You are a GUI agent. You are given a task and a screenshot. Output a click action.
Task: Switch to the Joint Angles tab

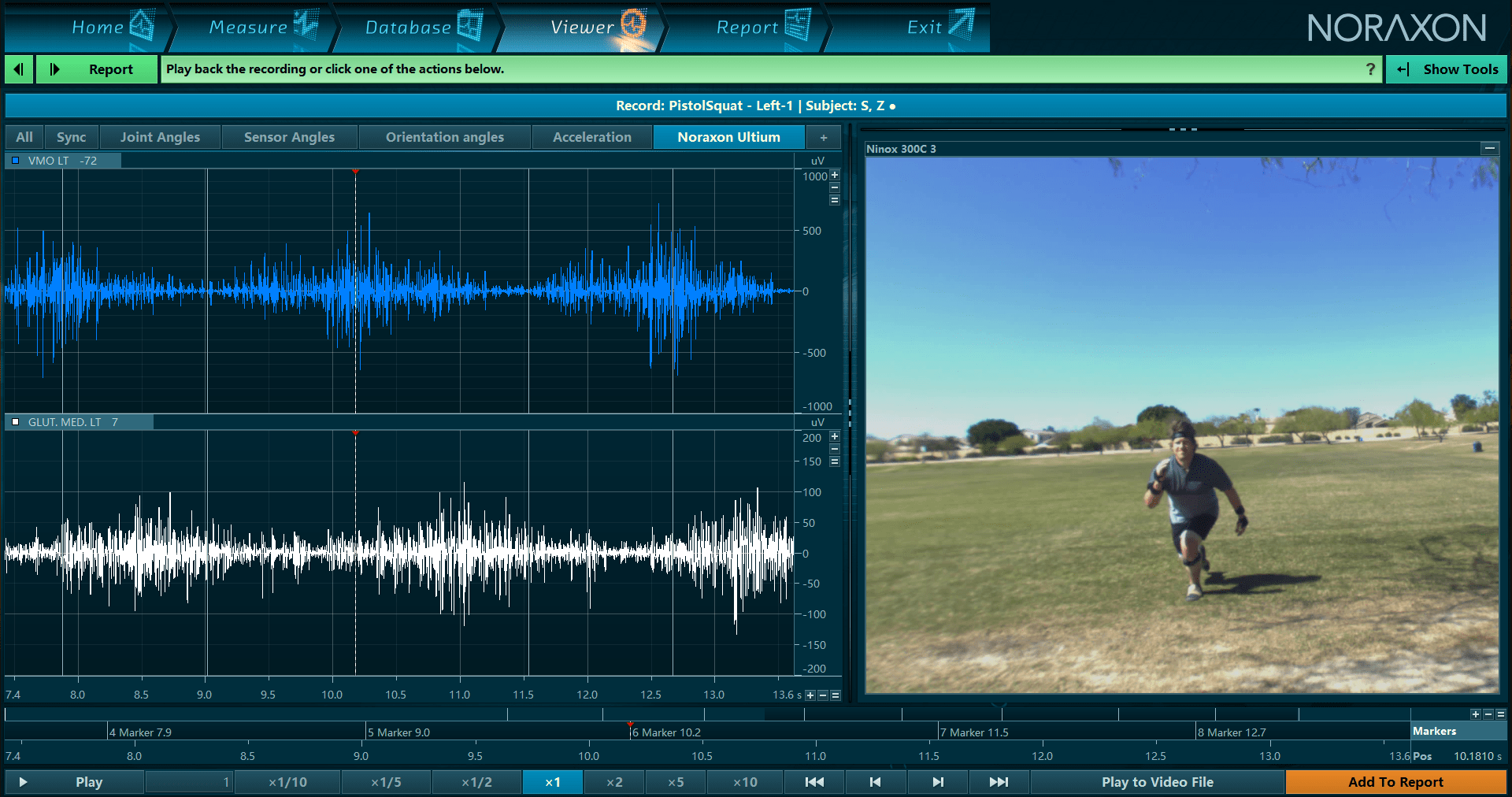point(160,137)
